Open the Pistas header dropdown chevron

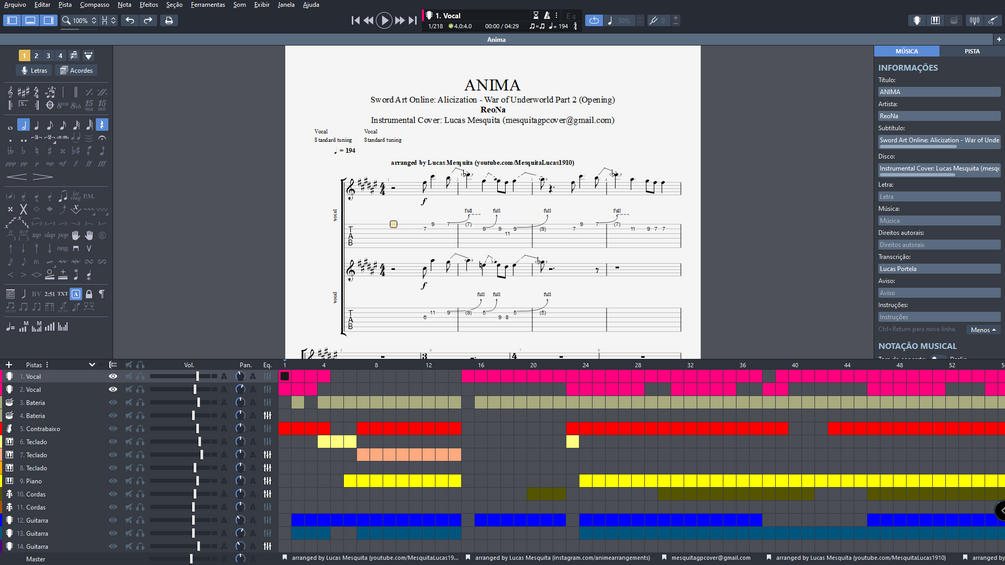pos(92,364)
